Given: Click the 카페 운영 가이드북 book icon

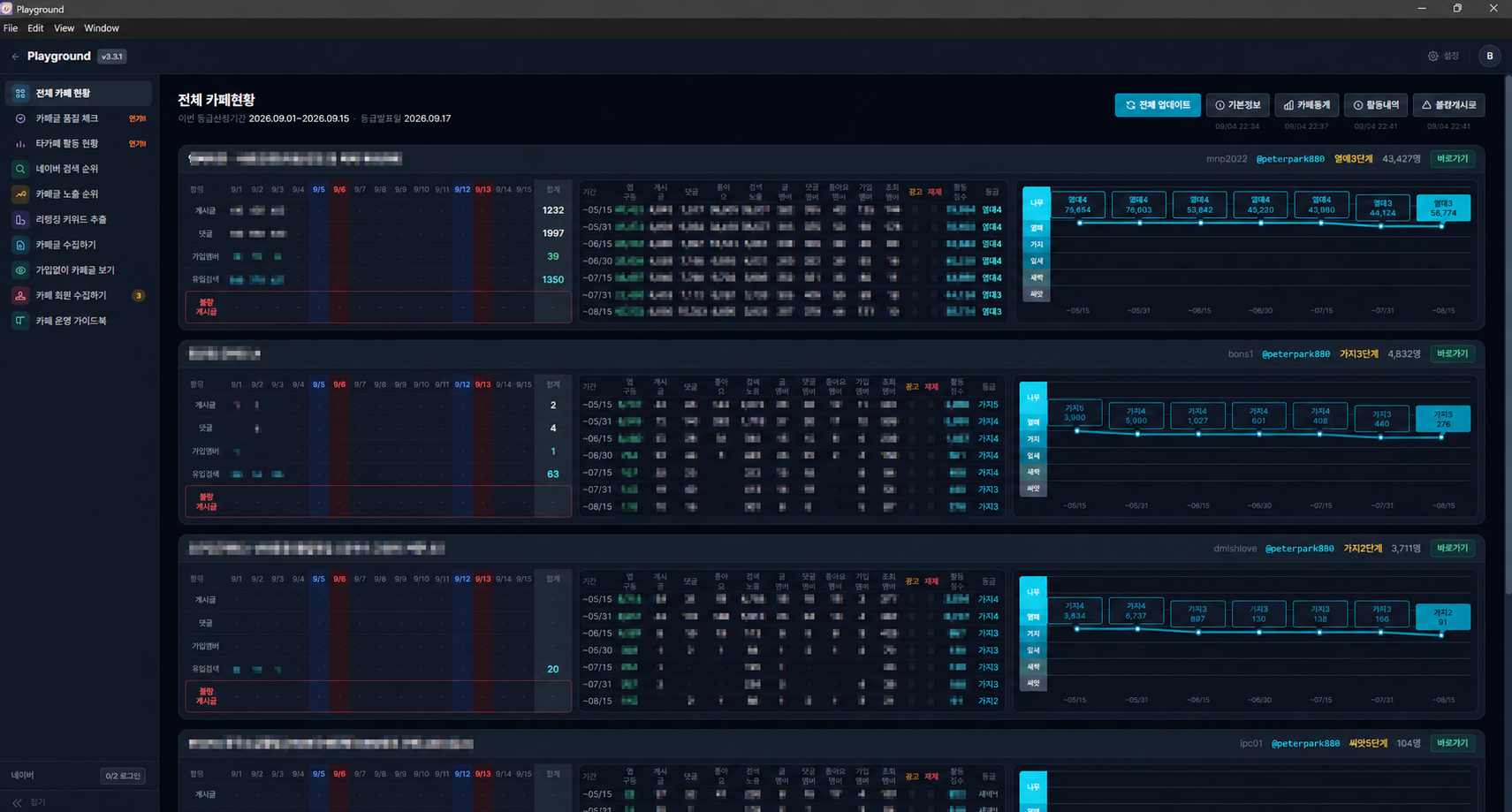Looking at the screenshot, I should (20, 321).
